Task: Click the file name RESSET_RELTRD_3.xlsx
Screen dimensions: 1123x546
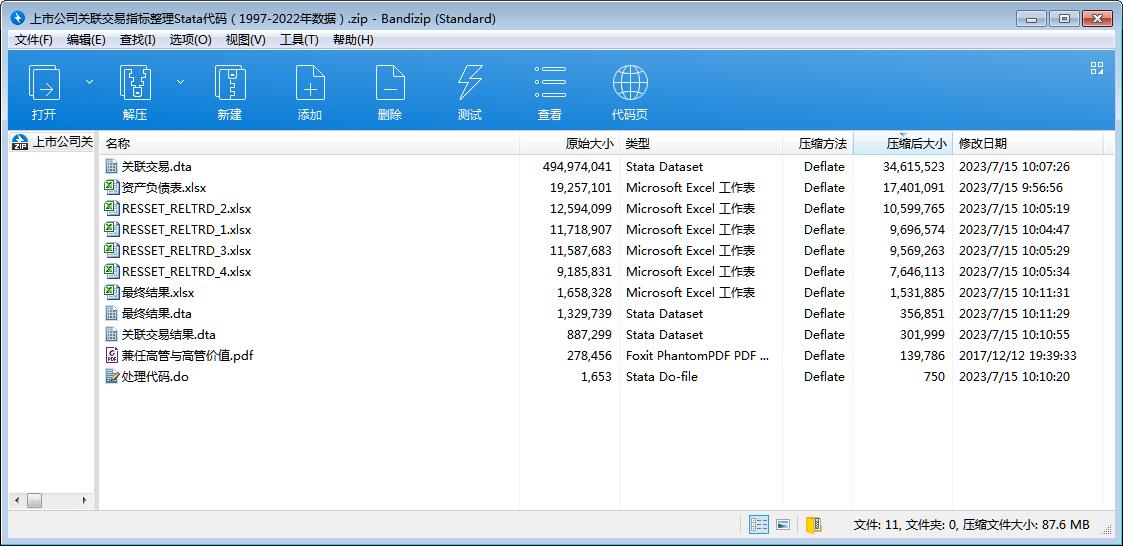Action: point(187,250)
